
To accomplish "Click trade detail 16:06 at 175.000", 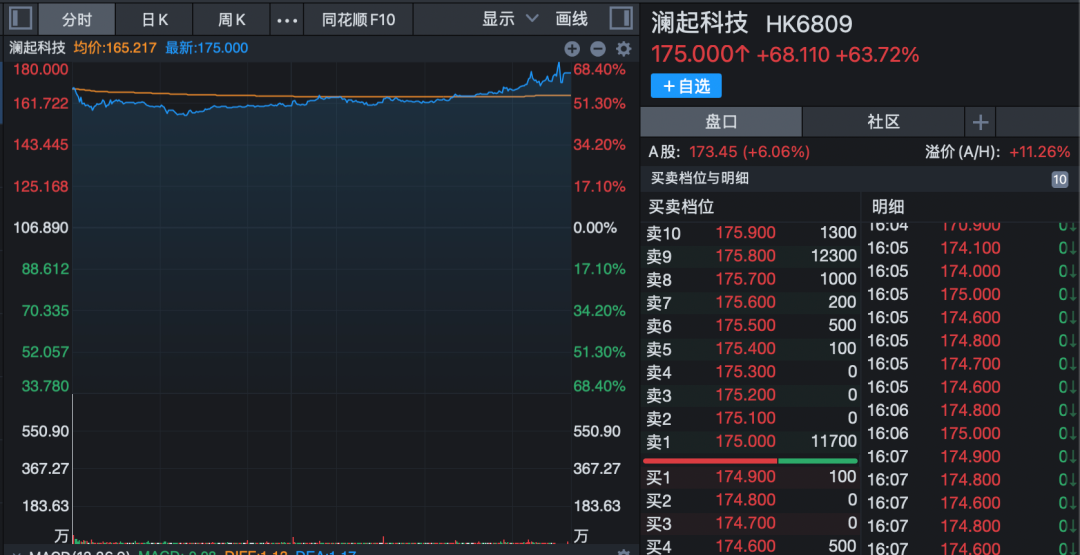I will coord(971,433).
